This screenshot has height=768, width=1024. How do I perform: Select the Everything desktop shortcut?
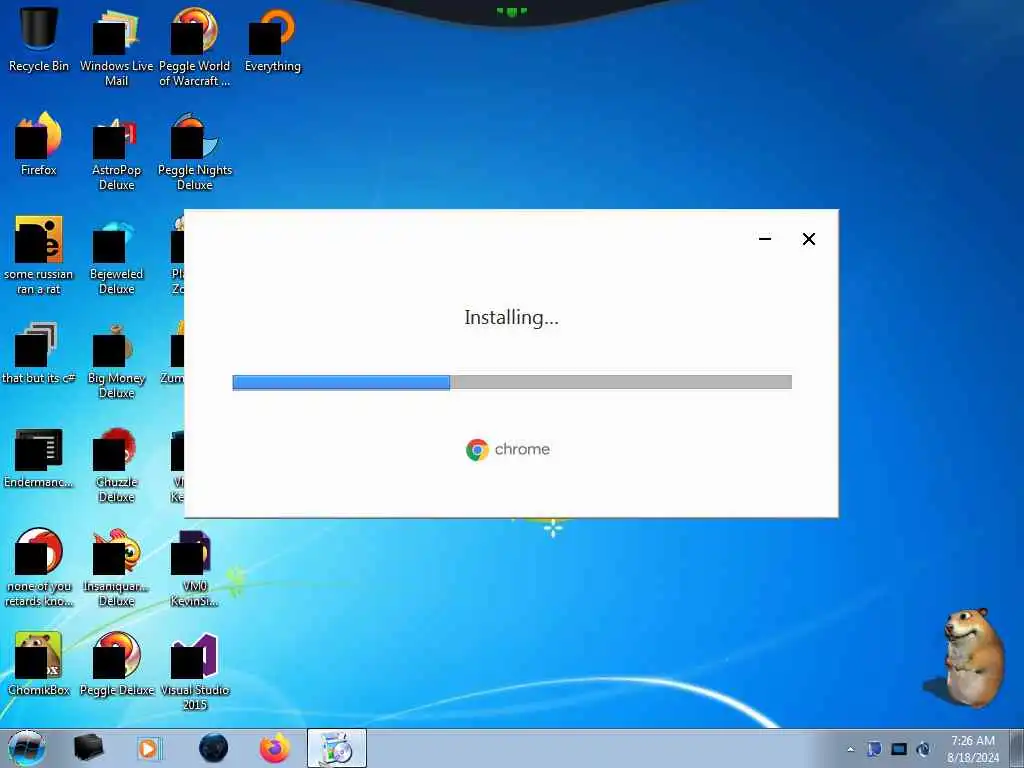pyautogui.click(x=273, y=39)
